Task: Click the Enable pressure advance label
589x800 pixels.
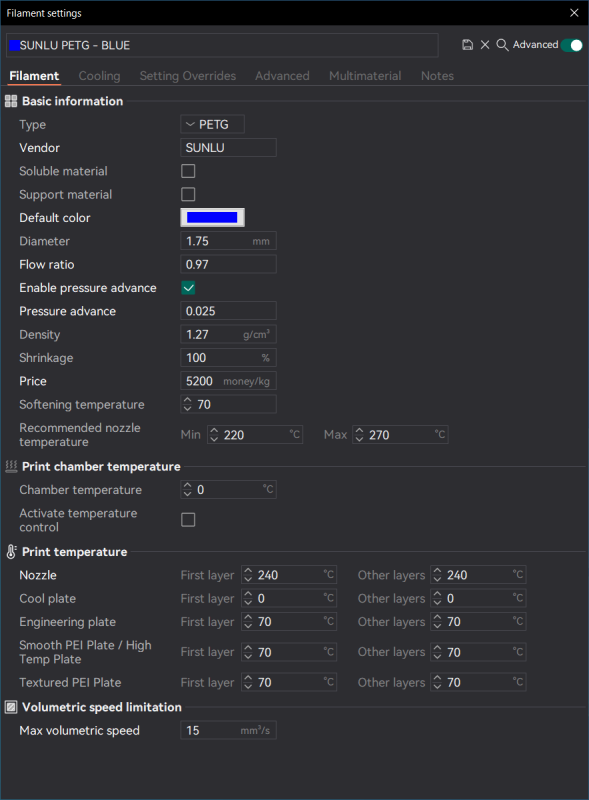Action: coord(88,288)
